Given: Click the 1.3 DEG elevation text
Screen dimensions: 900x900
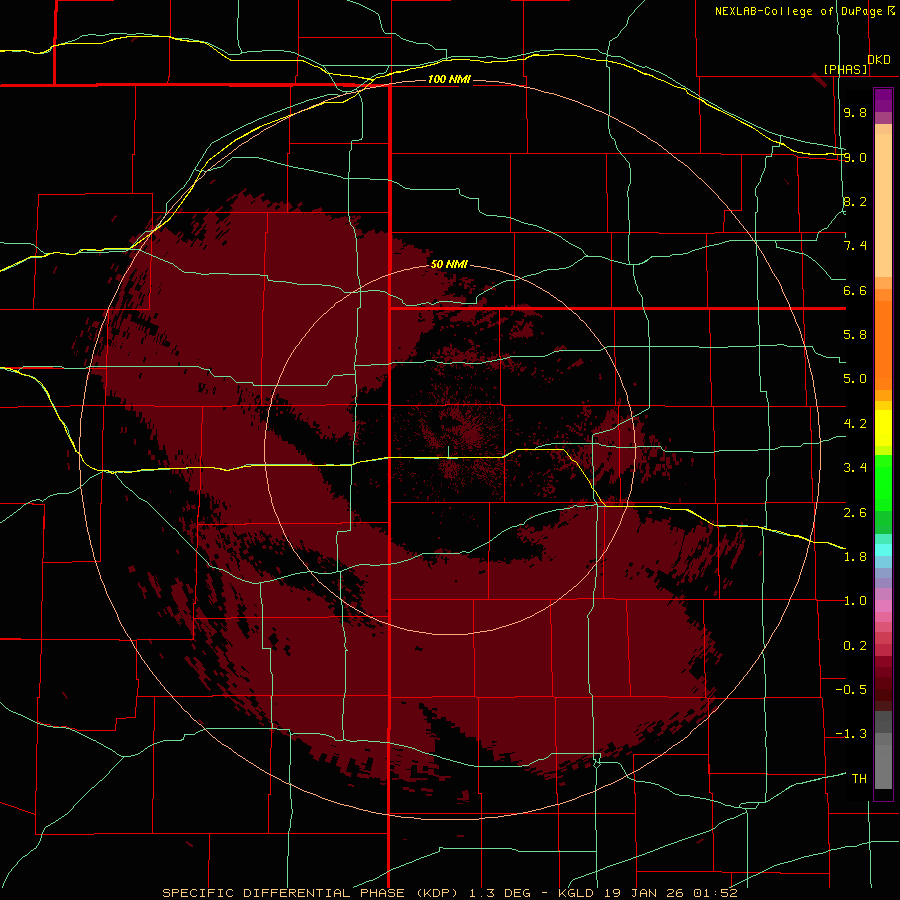Looking at the screenshot, I should (498, 893).
